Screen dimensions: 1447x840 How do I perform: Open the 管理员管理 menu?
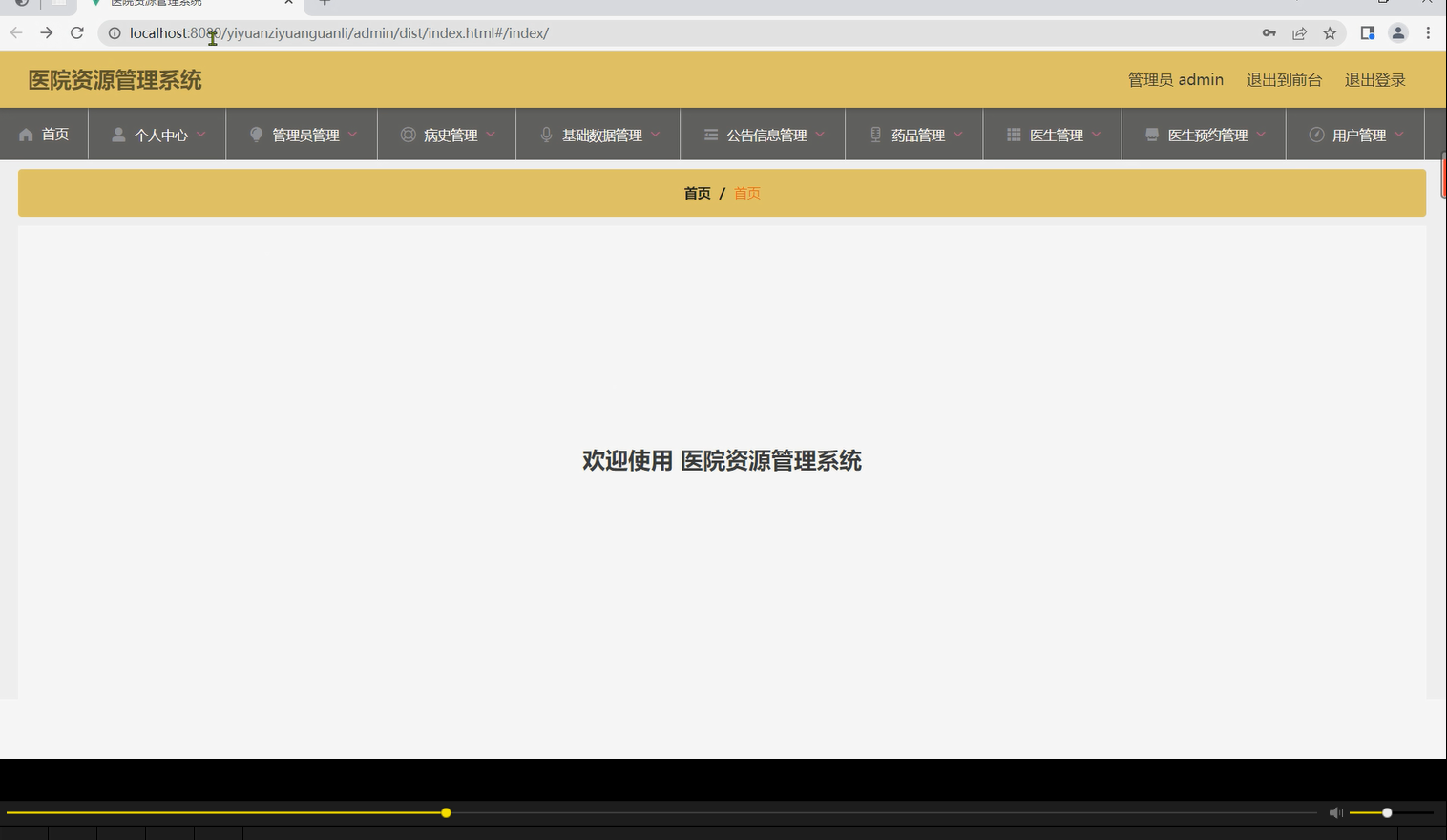click(x=302, y=135)
